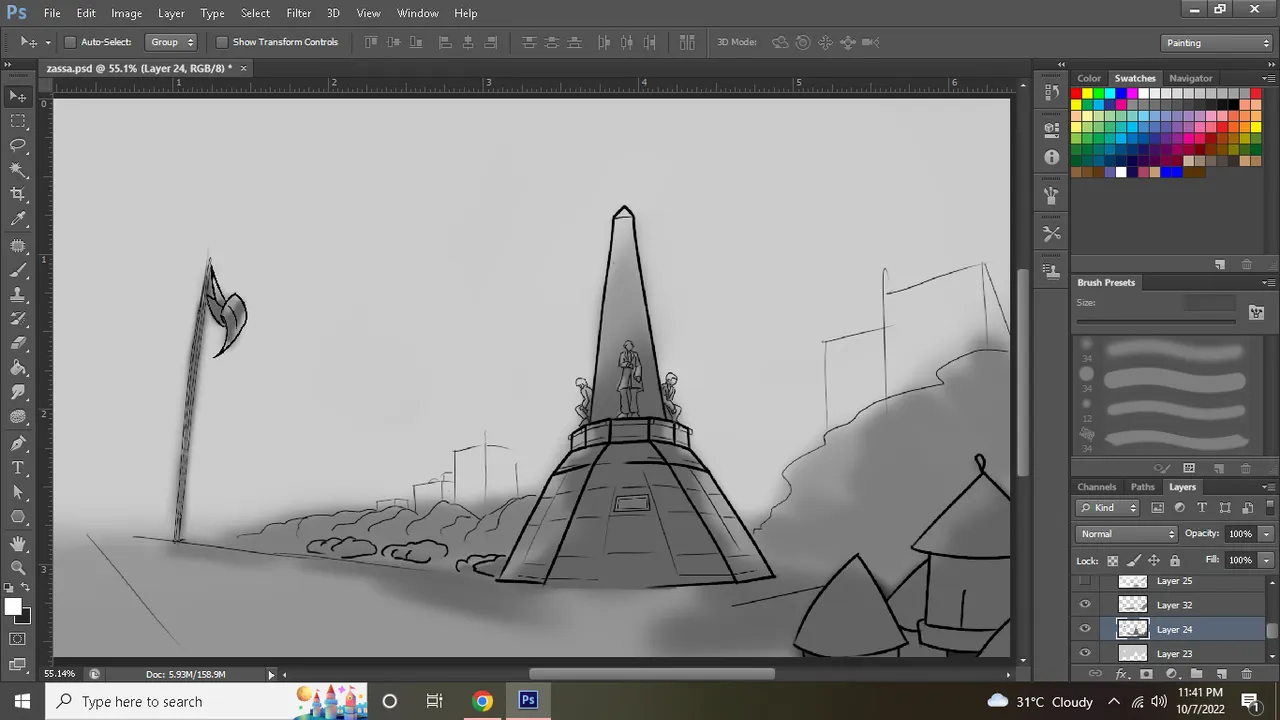Open the Fill slider arrow

(1266, 560)
